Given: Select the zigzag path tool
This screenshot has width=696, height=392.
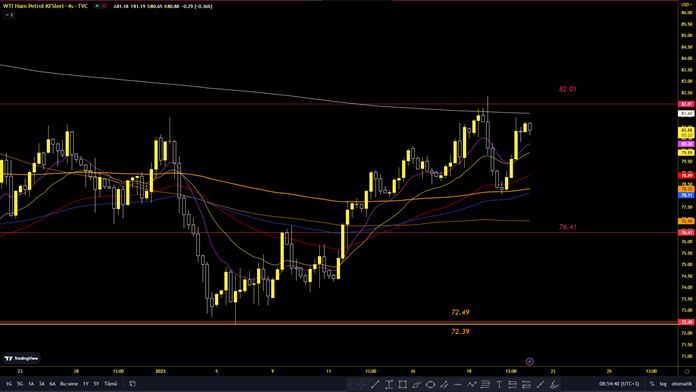Looking at the screenshot, I should tap(471, 384).
